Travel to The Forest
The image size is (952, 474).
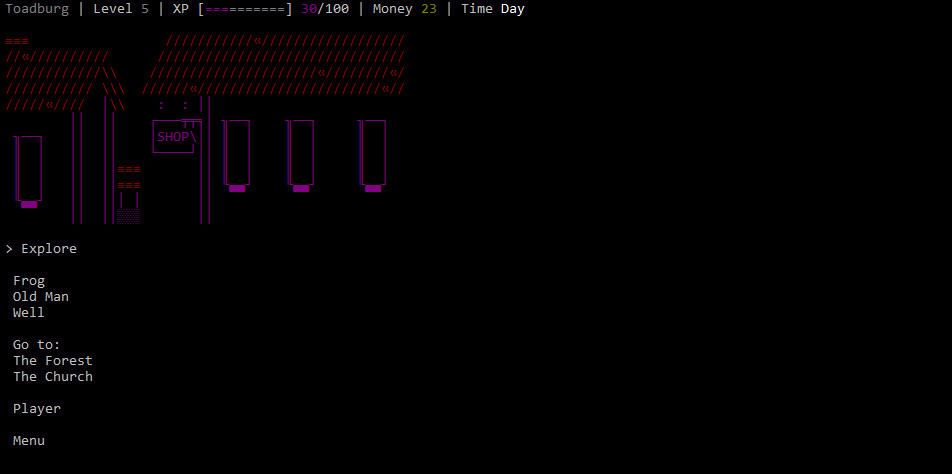[53, 361]
